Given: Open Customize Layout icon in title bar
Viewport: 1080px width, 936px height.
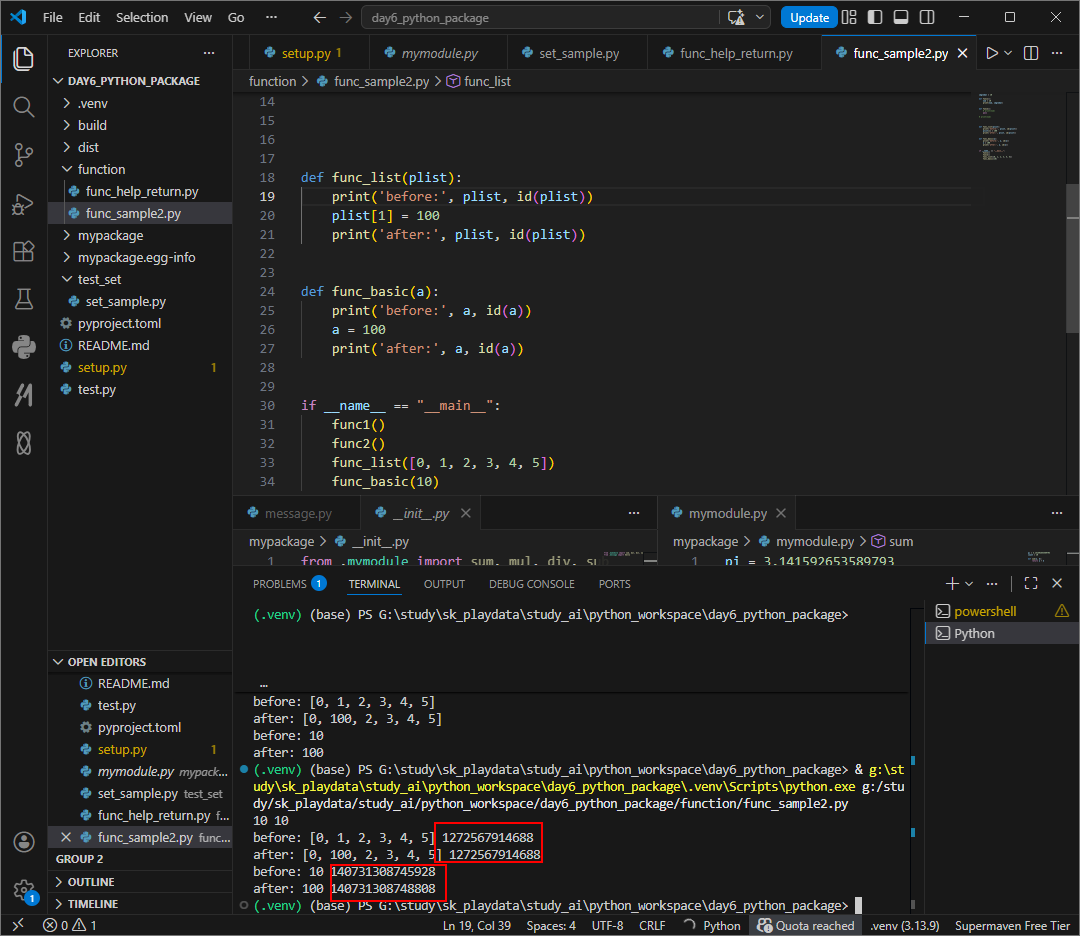Looking at the screenshot, I should pyautogui.click(x=849, y=17).
